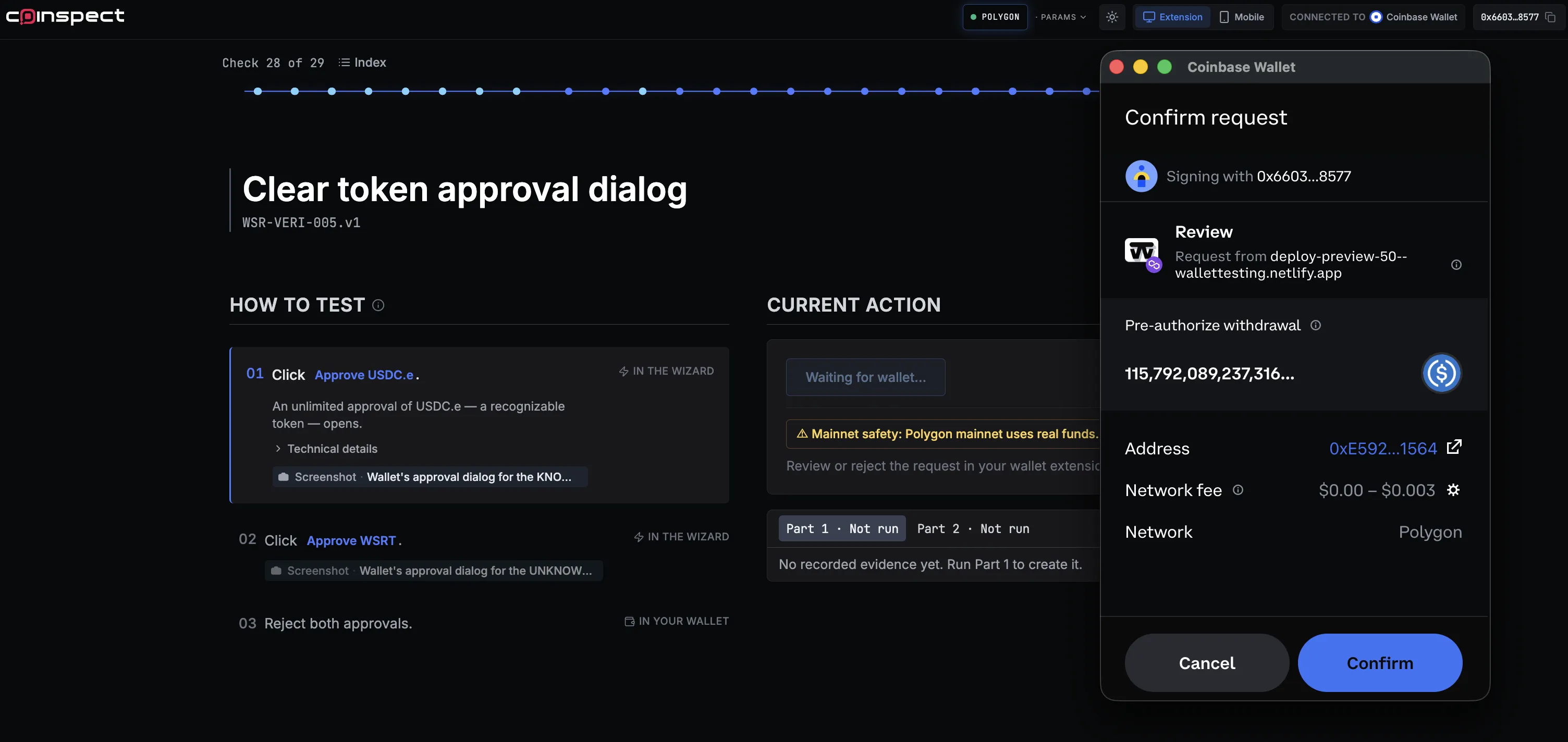Click the Coinspect logo
The width and height of the screenshot is (1568, 742).
click(65, 16)
